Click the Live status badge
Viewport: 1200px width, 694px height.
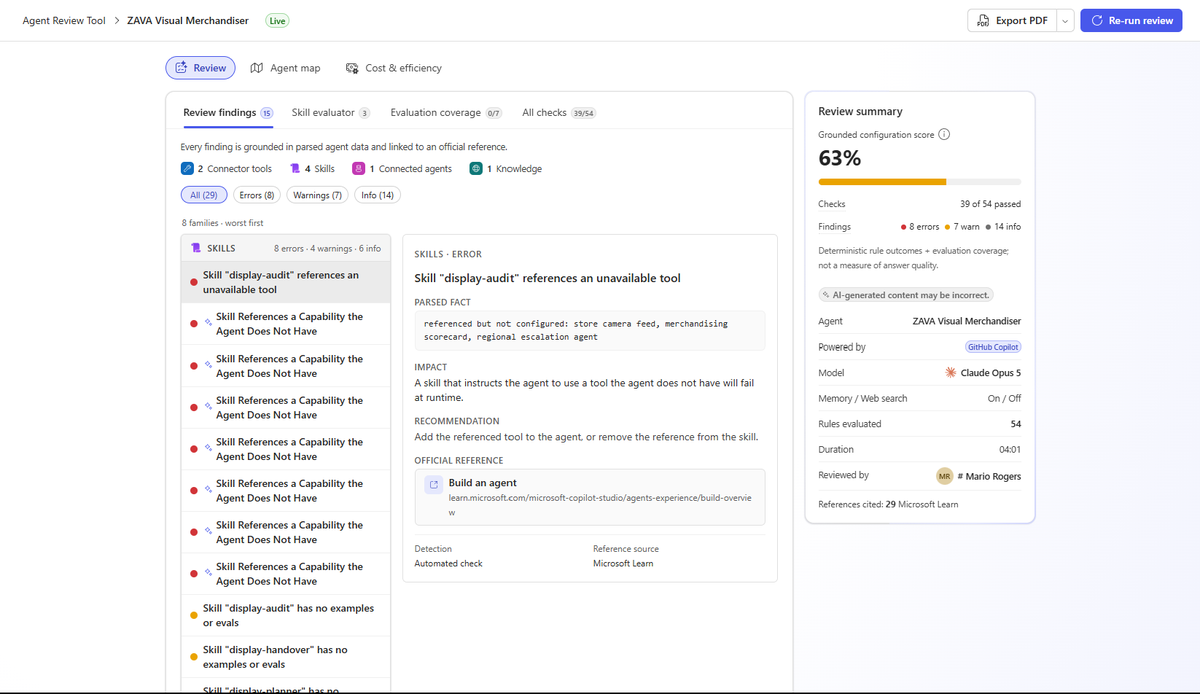click(277, 20)
